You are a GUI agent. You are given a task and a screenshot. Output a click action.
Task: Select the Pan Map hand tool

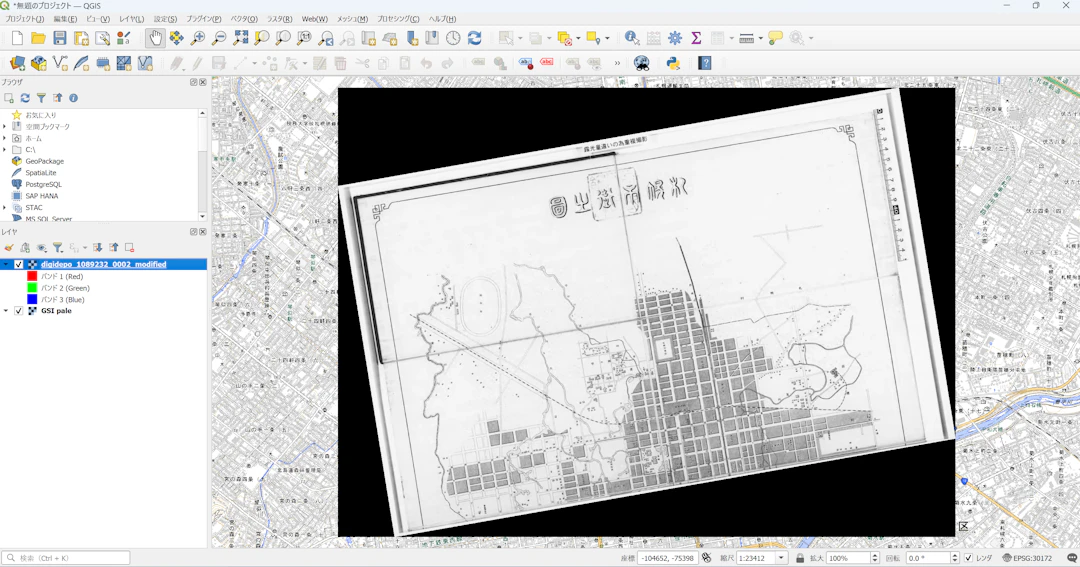pos(155,39)
